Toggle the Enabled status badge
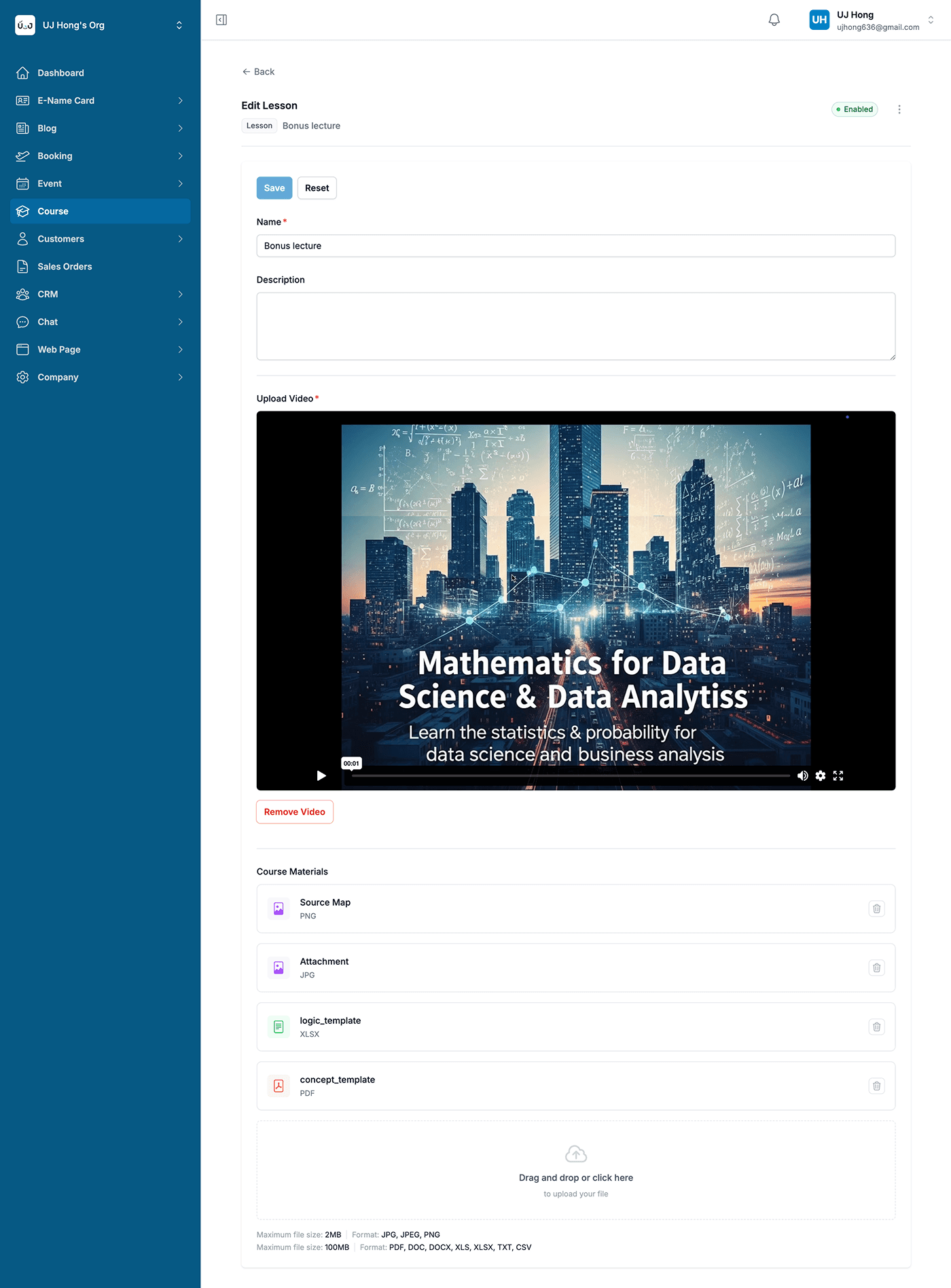951x1288 pixels. [x=855, y=109]
